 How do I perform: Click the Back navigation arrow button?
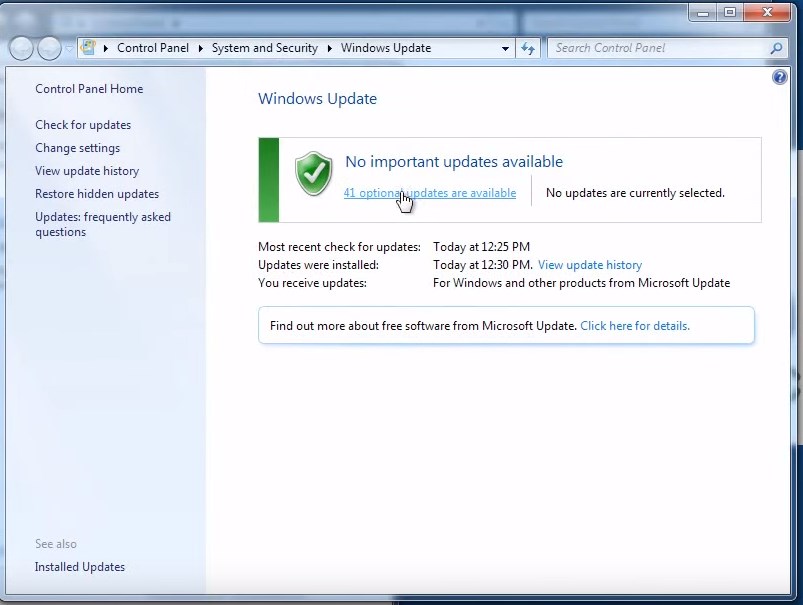pyautogui.click(x=21, y=48)
